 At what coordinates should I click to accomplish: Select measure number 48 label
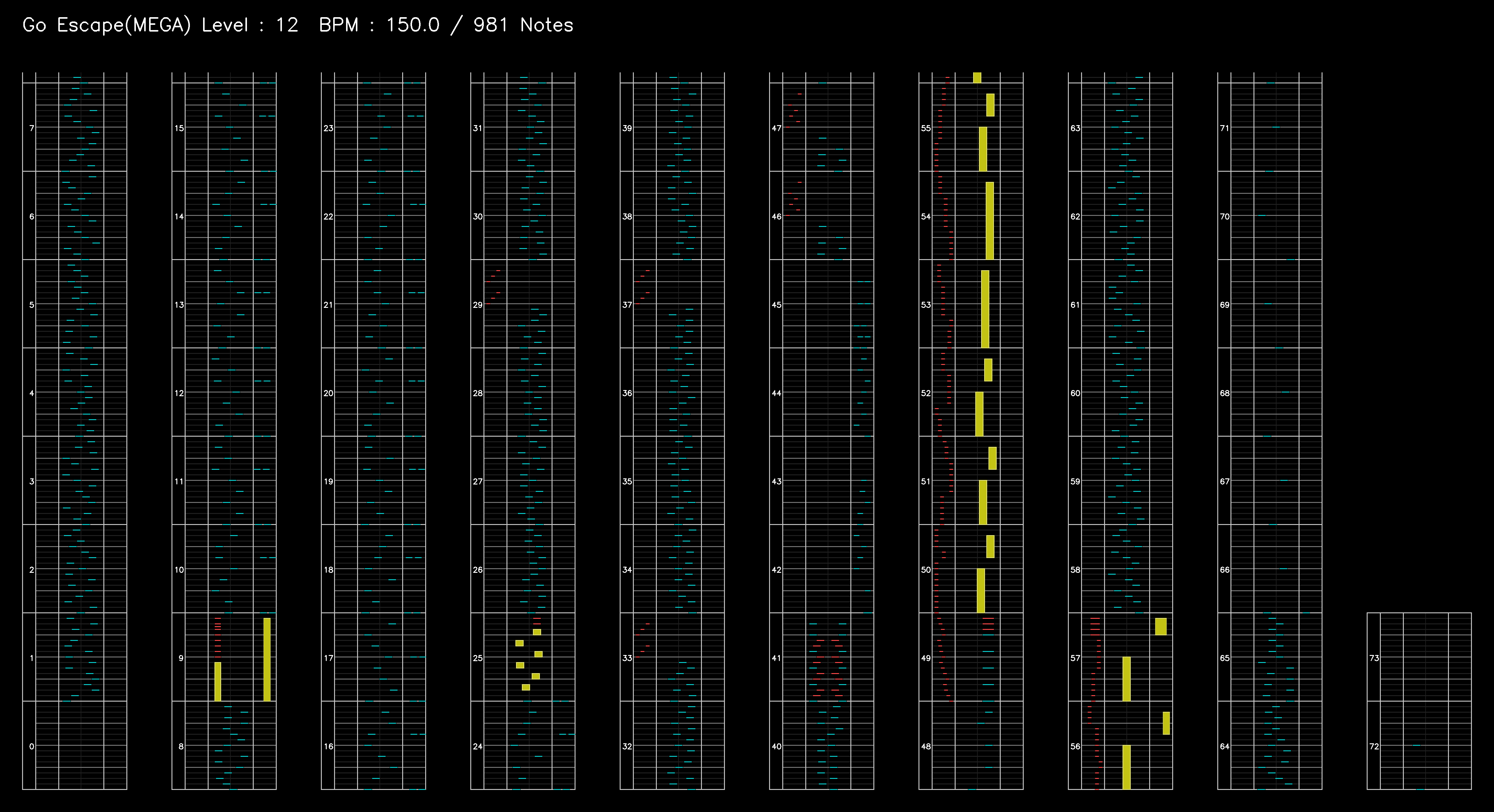[x=926, y=746]
